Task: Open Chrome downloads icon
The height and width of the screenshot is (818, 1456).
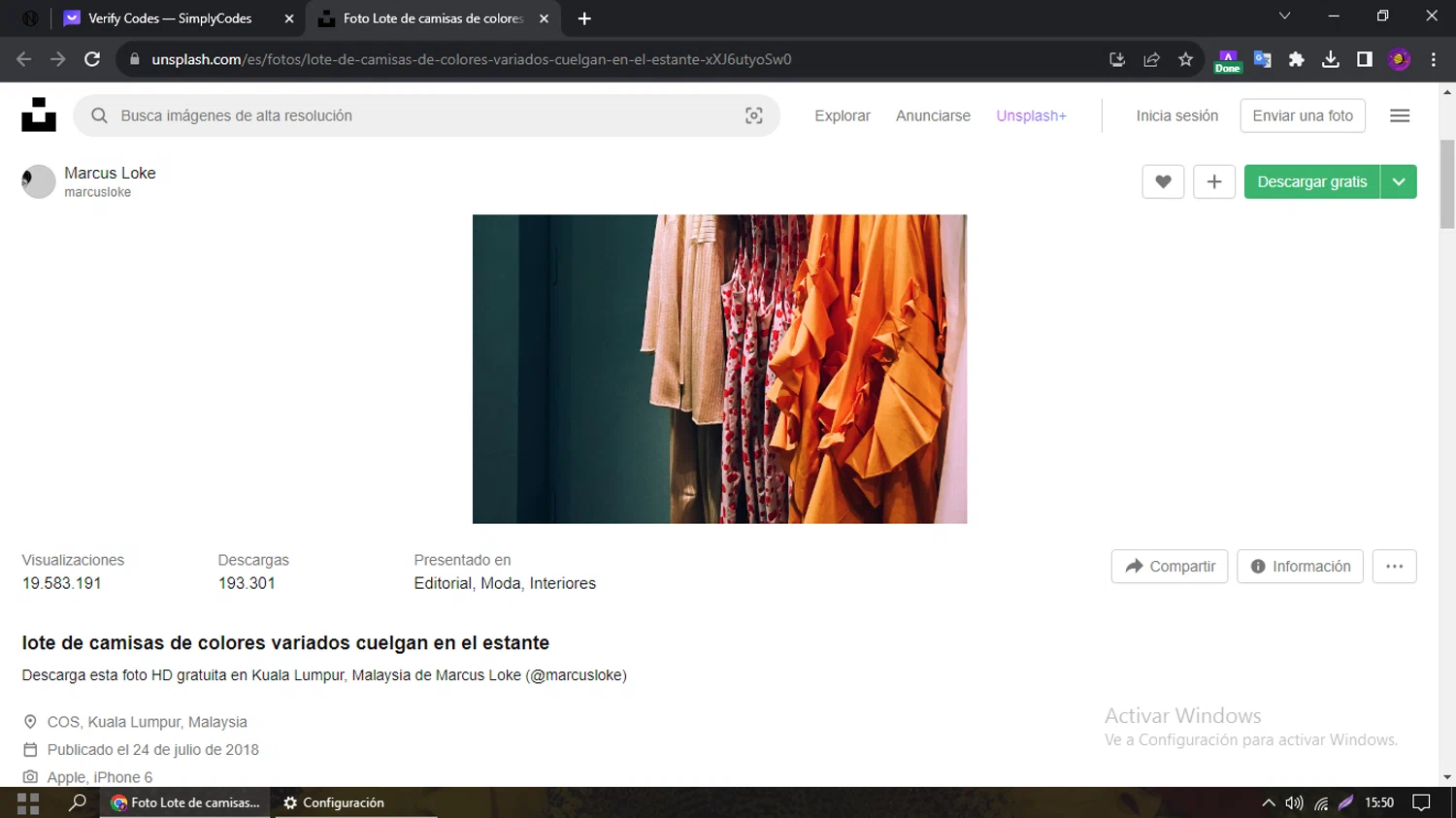Action: pos(1331,59)
